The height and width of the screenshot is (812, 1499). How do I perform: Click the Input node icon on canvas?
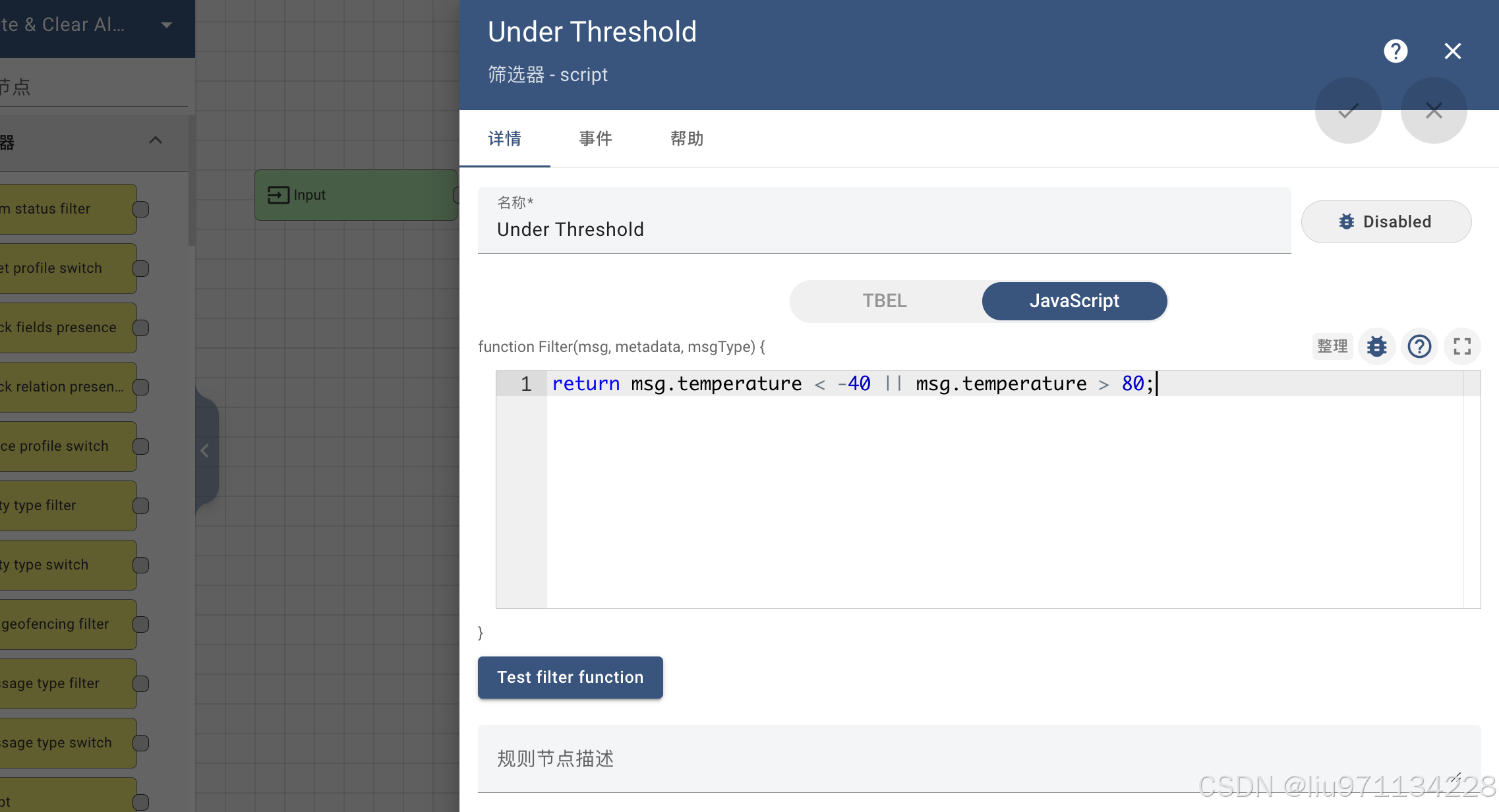(278, 195)
